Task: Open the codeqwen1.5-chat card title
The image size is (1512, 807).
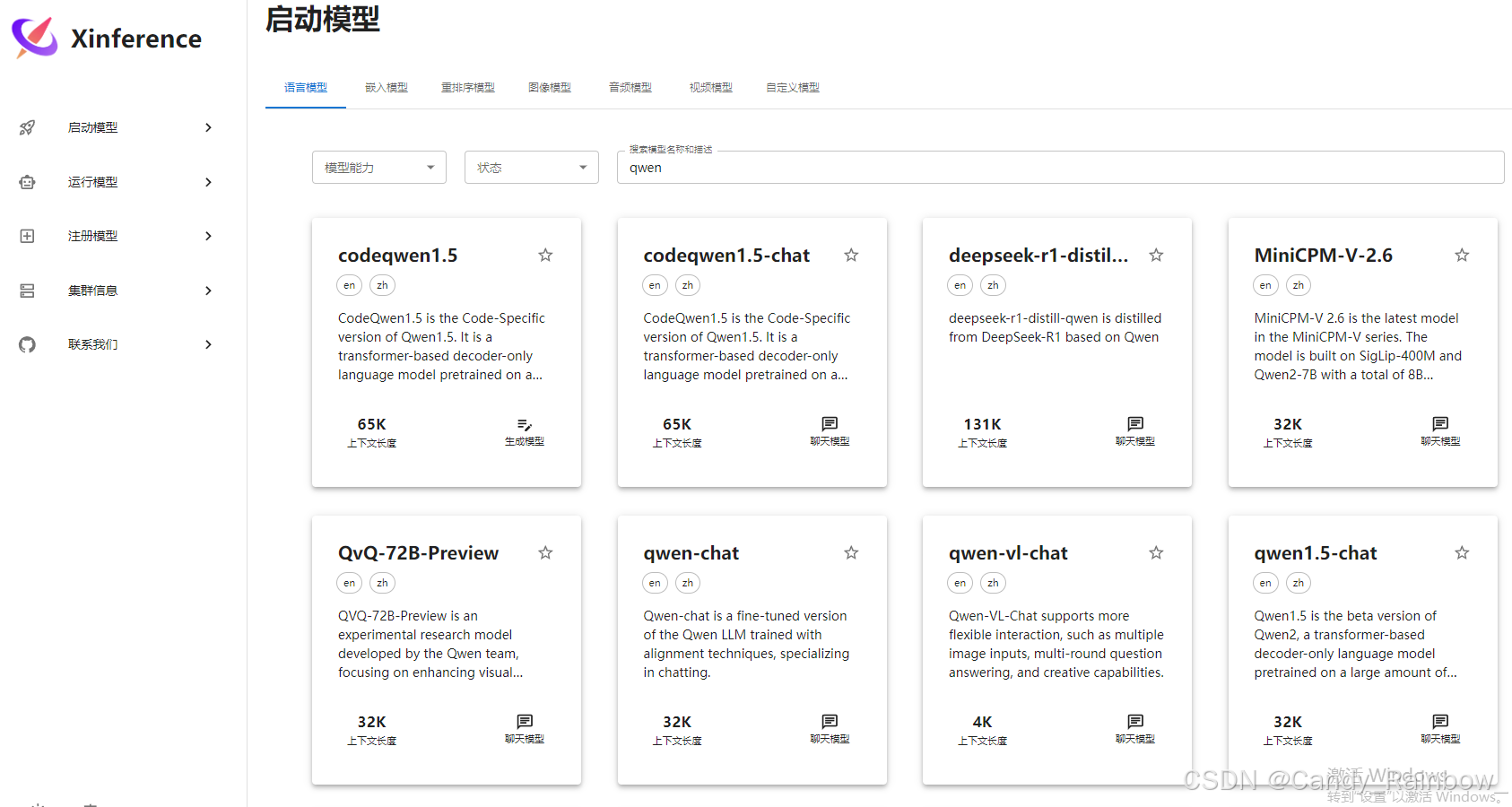Action: coord(726,256)
